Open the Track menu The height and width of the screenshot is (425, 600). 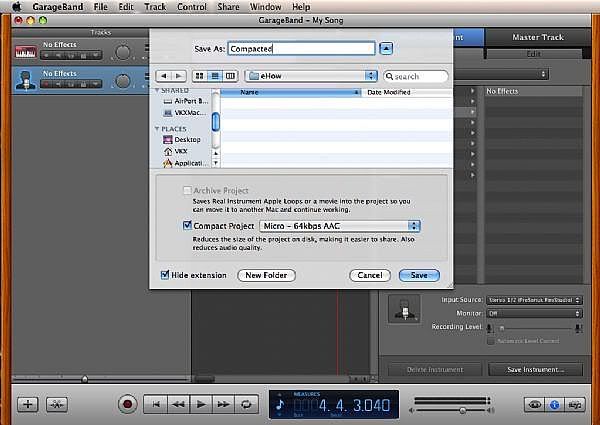[155, 7]
